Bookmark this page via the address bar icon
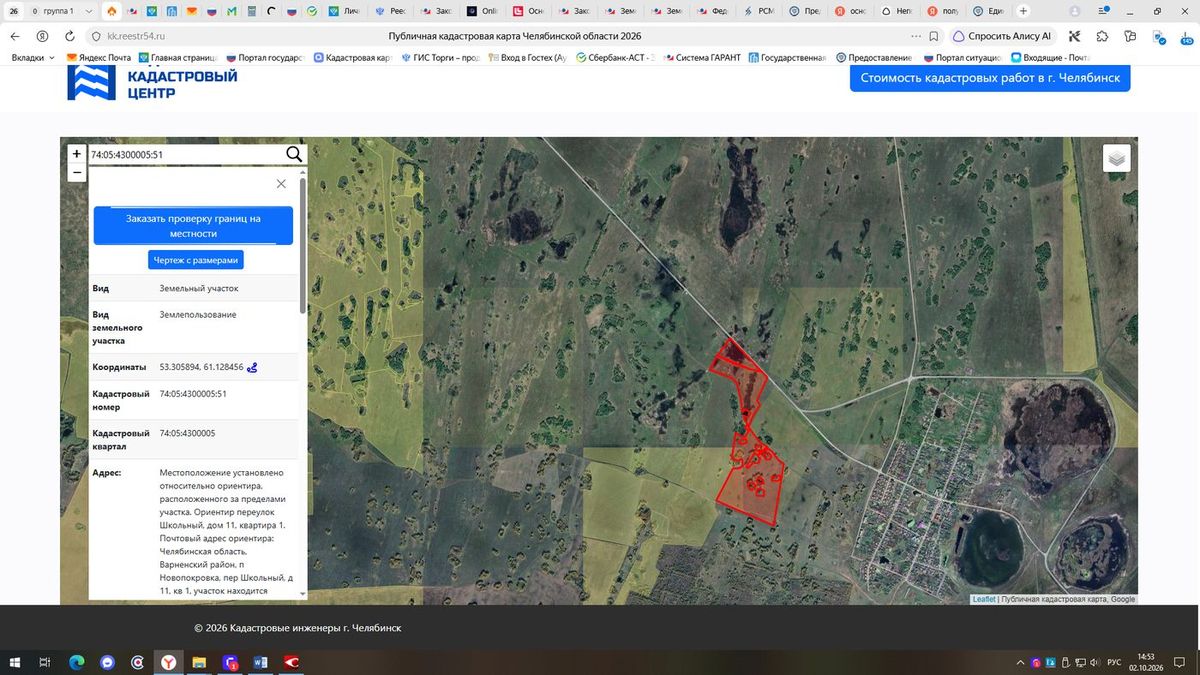Screen dimensions: 1200x675 pos(934,36)
